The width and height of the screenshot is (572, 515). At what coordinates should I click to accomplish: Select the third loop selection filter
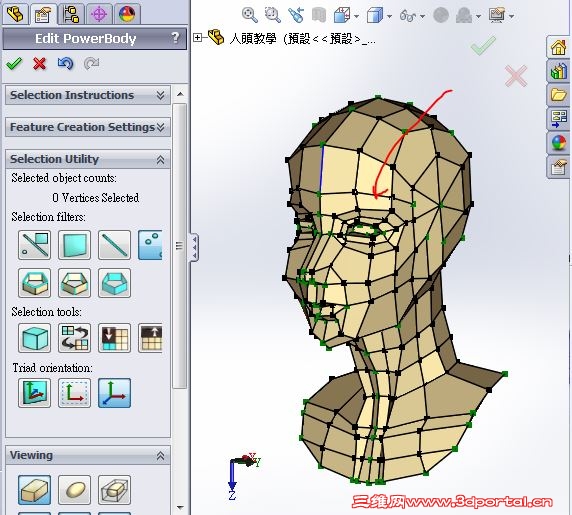click(x=115, y=283)
